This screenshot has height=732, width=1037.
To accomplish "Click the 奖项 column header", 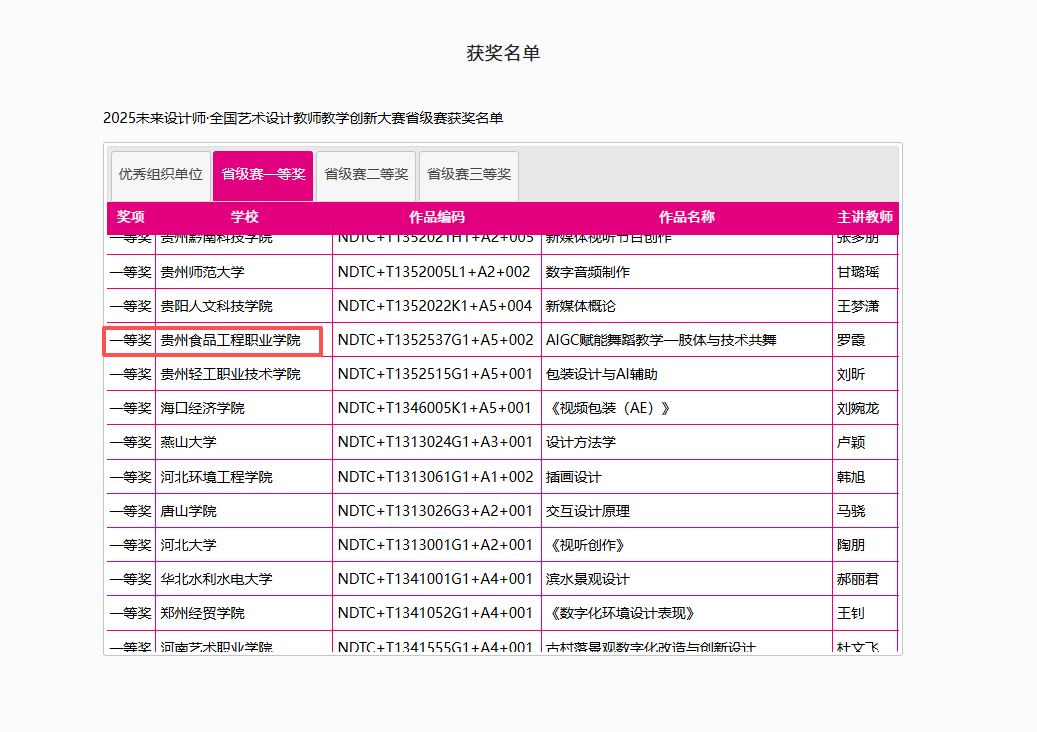I will 130,217.
